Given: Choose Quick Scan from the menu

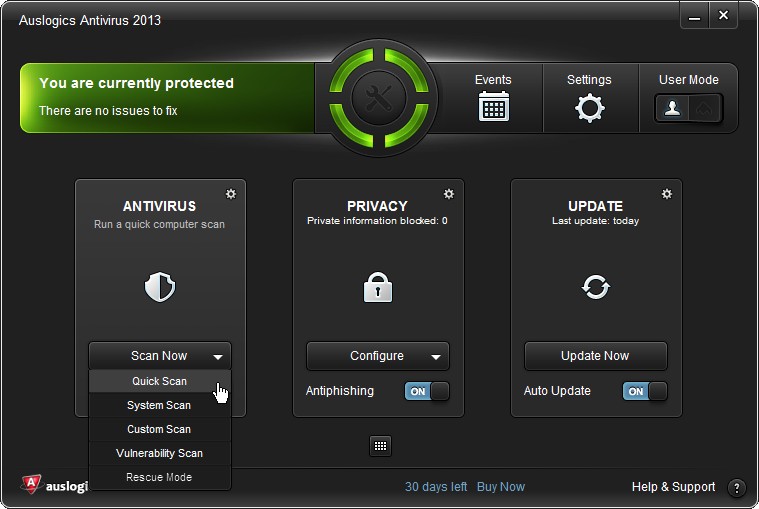Looking at the screenshot, I should click(159, 381).
